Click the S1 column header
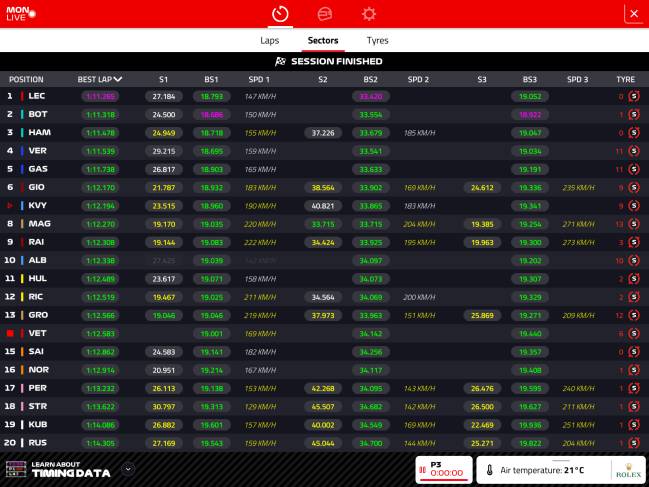This screenshot has height=487, width=649. point(163,79)
